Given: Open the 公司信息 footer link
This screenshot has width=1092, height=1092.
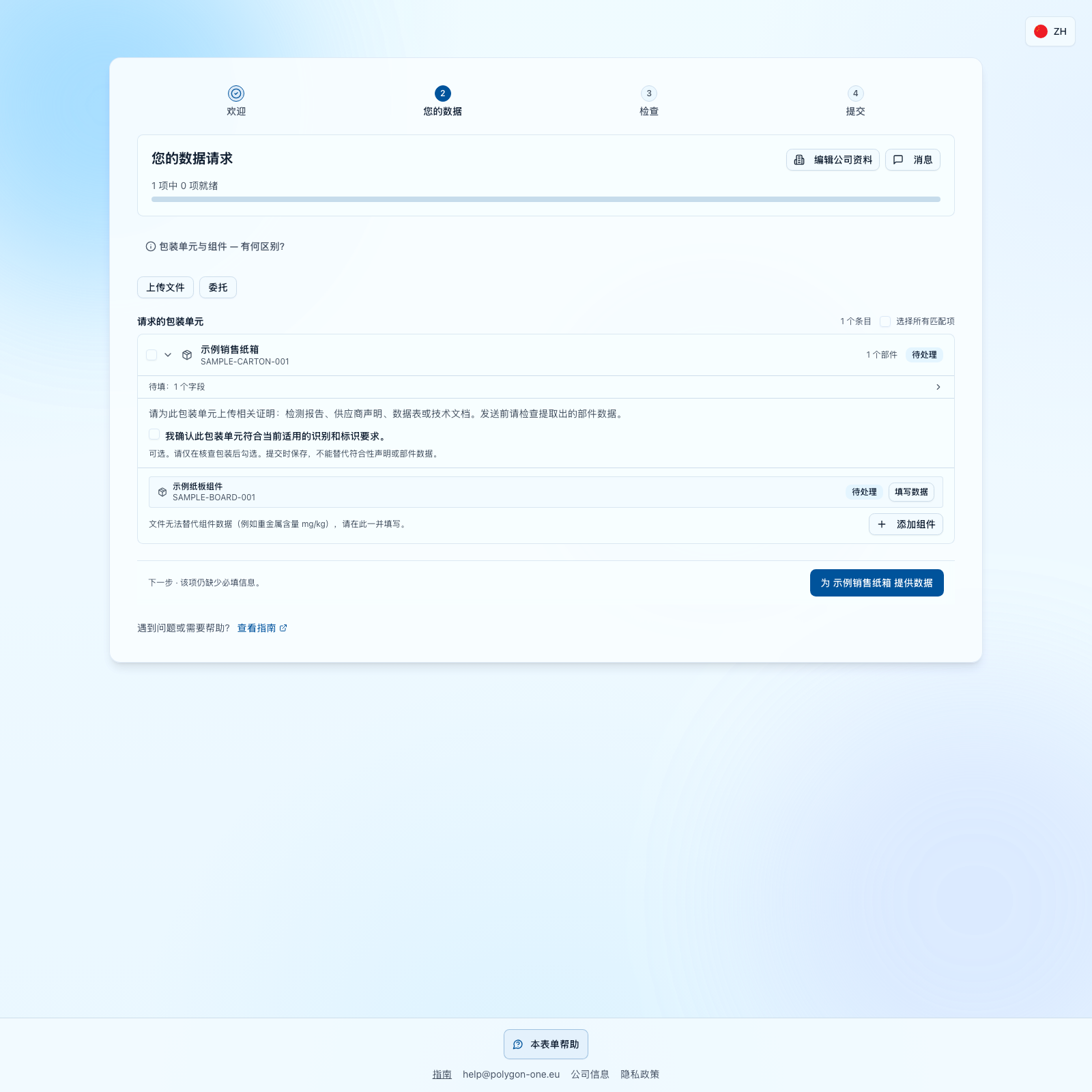Looking at the screenshot, I should point(590,1074).
